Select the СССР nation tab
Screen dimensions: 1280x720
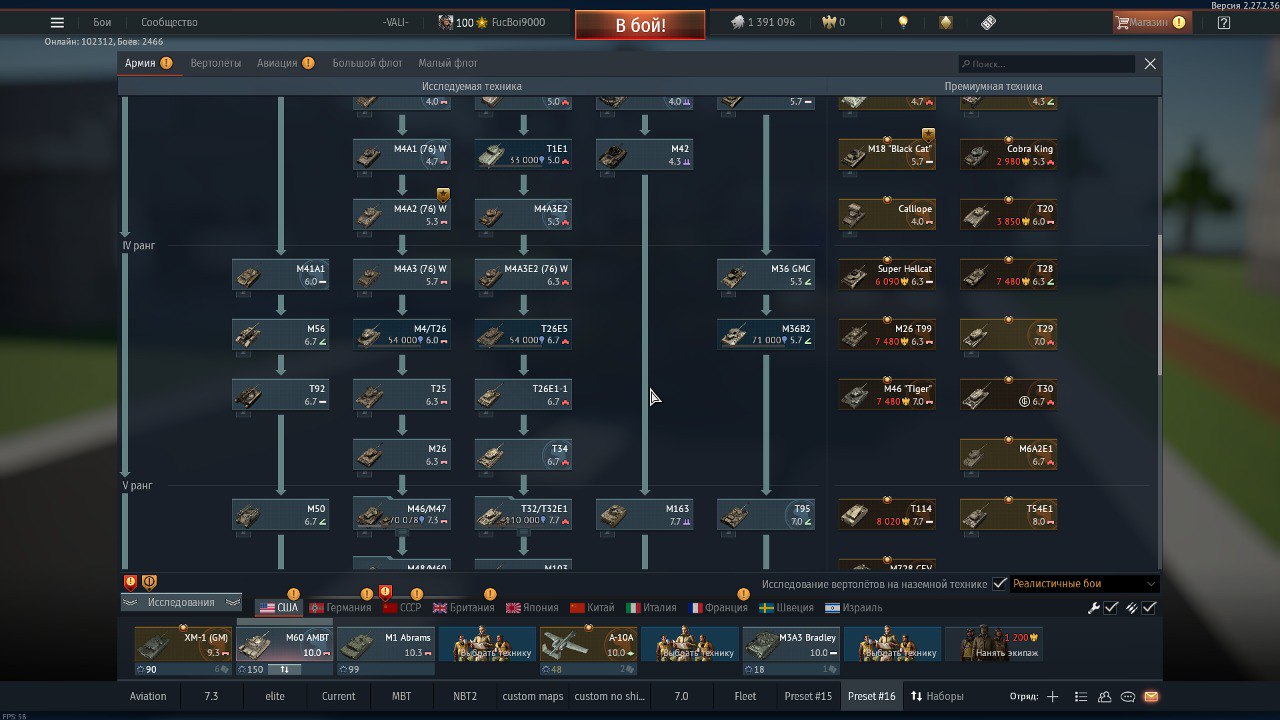tap(402, 608)
